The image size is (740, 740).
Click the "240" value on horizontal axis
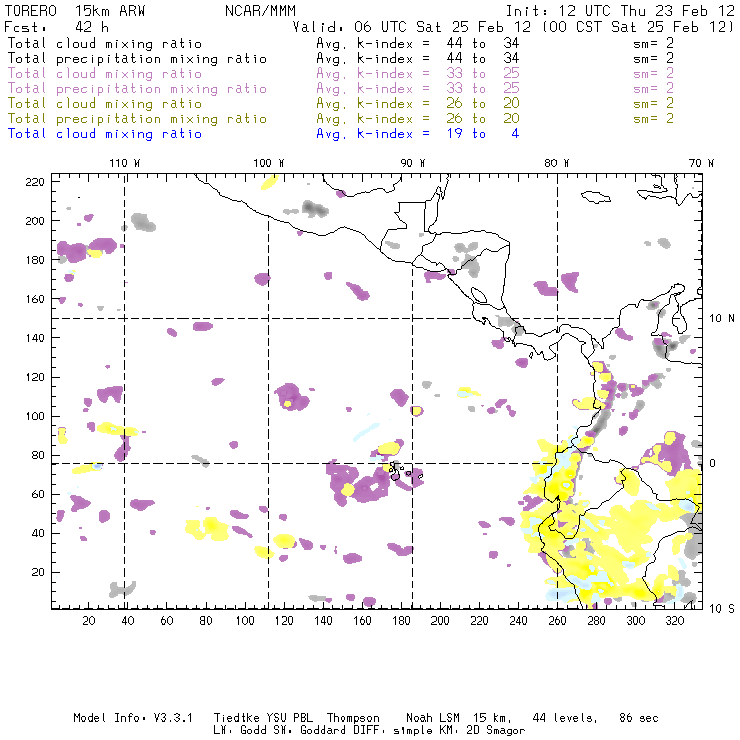[x=518, y=621]
